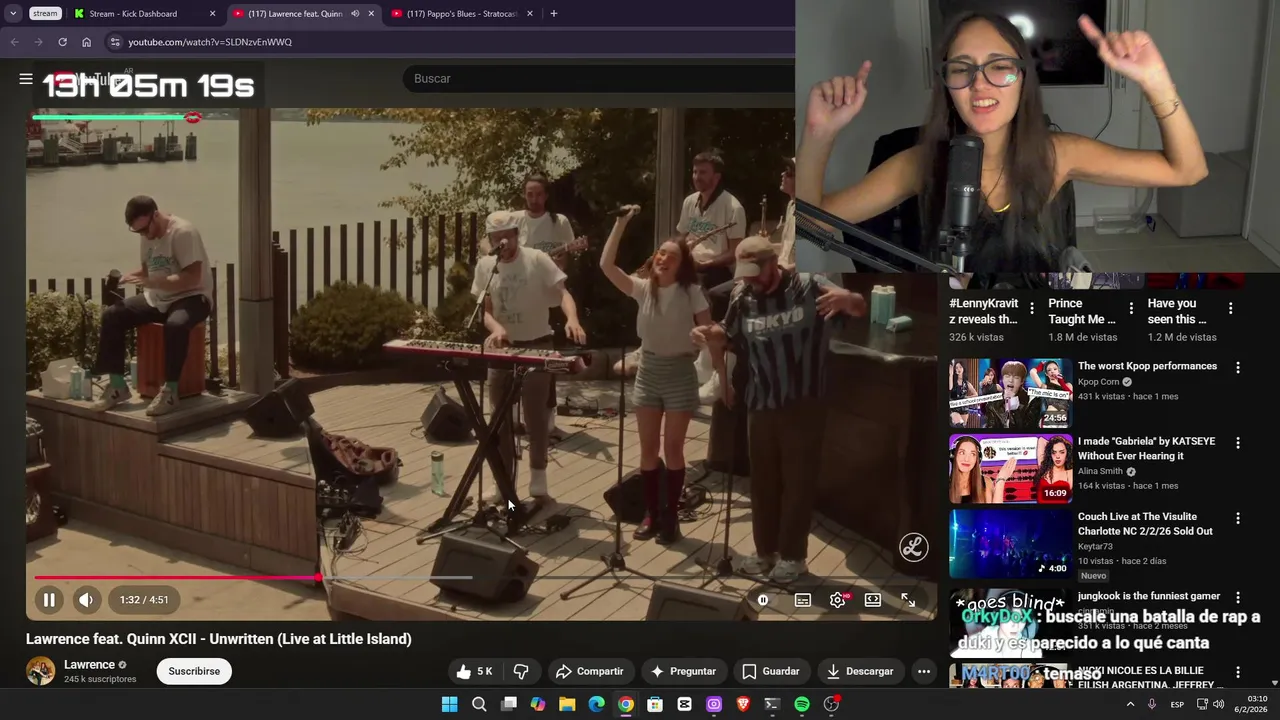
Task: Click the youtube.com address bar URL
Action: coord(210,42)
